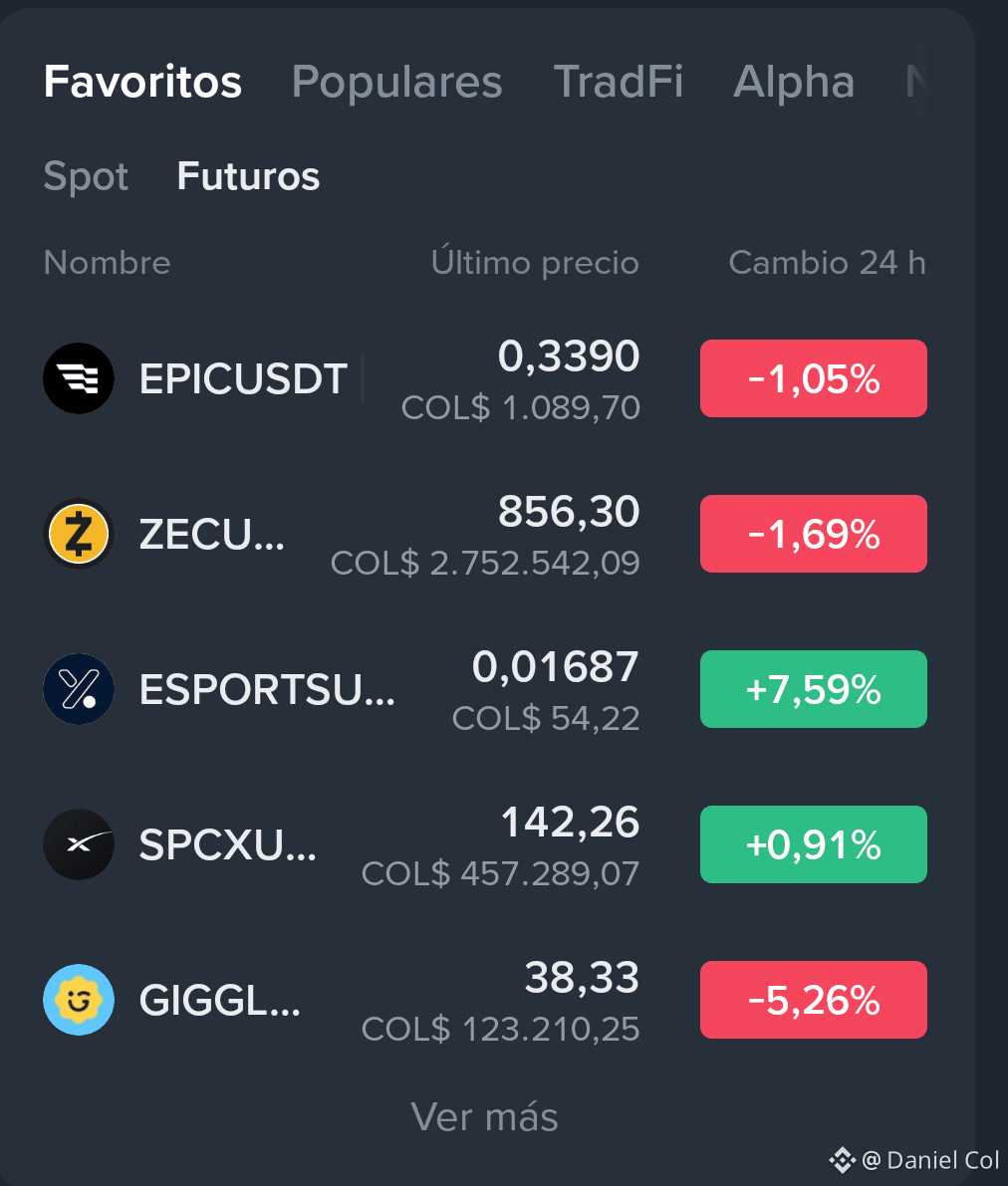Viewport: 1008px width, 1186px height.
Task: Open the SPCX SpaceX logo icon
Action: pos(79,844)
